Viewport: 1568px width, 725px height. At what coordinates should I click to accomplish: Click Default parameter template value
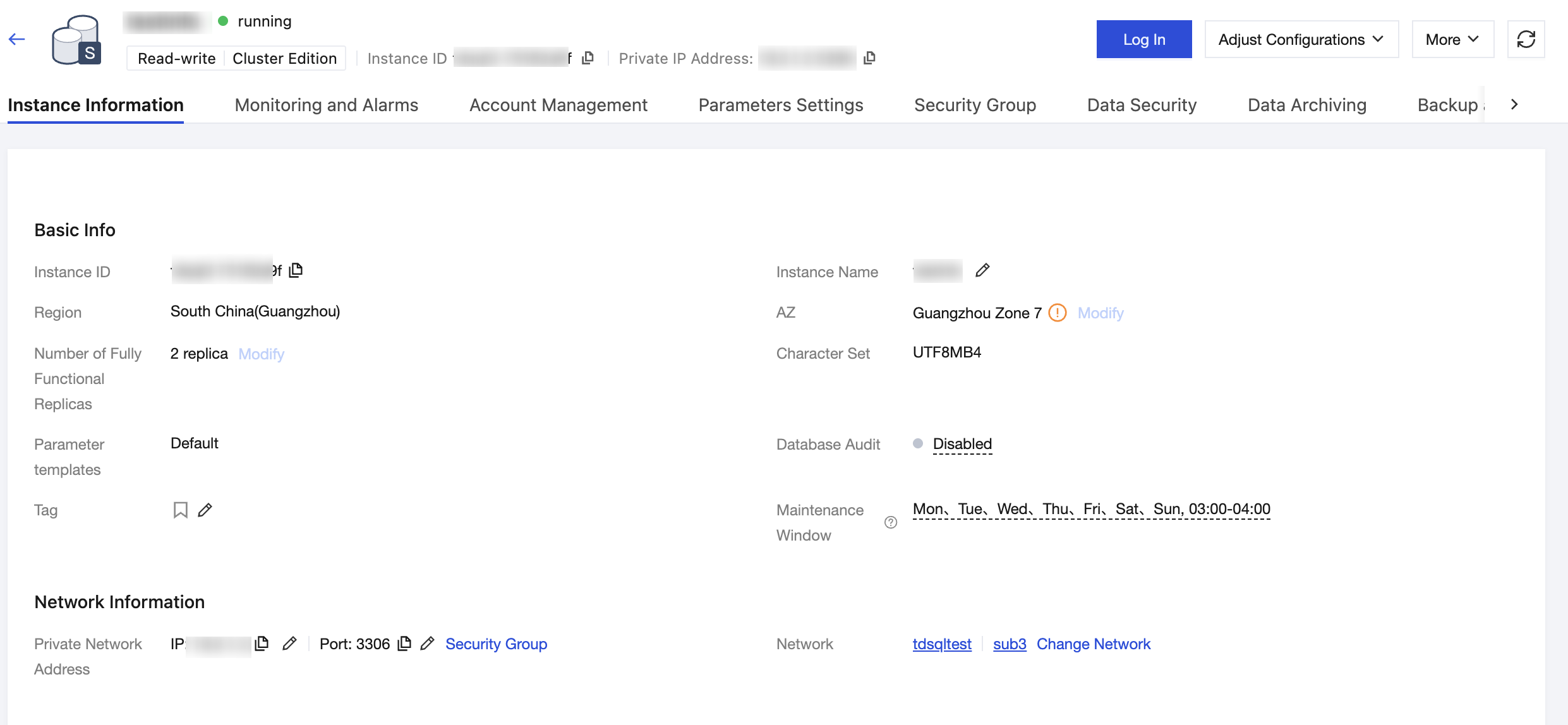click(195, 443)
